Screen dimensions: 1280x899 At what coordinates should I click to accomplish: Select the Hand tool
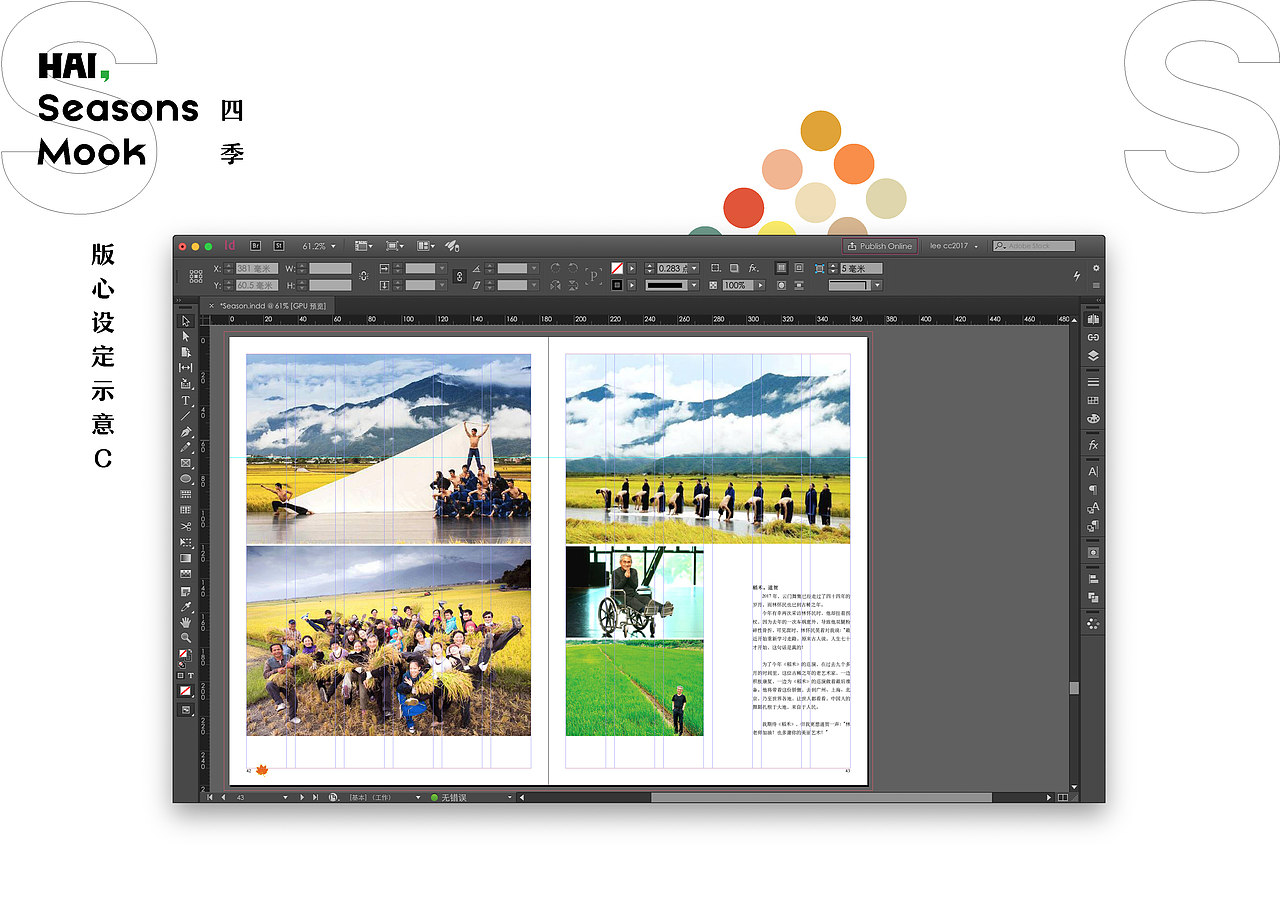coord(186,622)
